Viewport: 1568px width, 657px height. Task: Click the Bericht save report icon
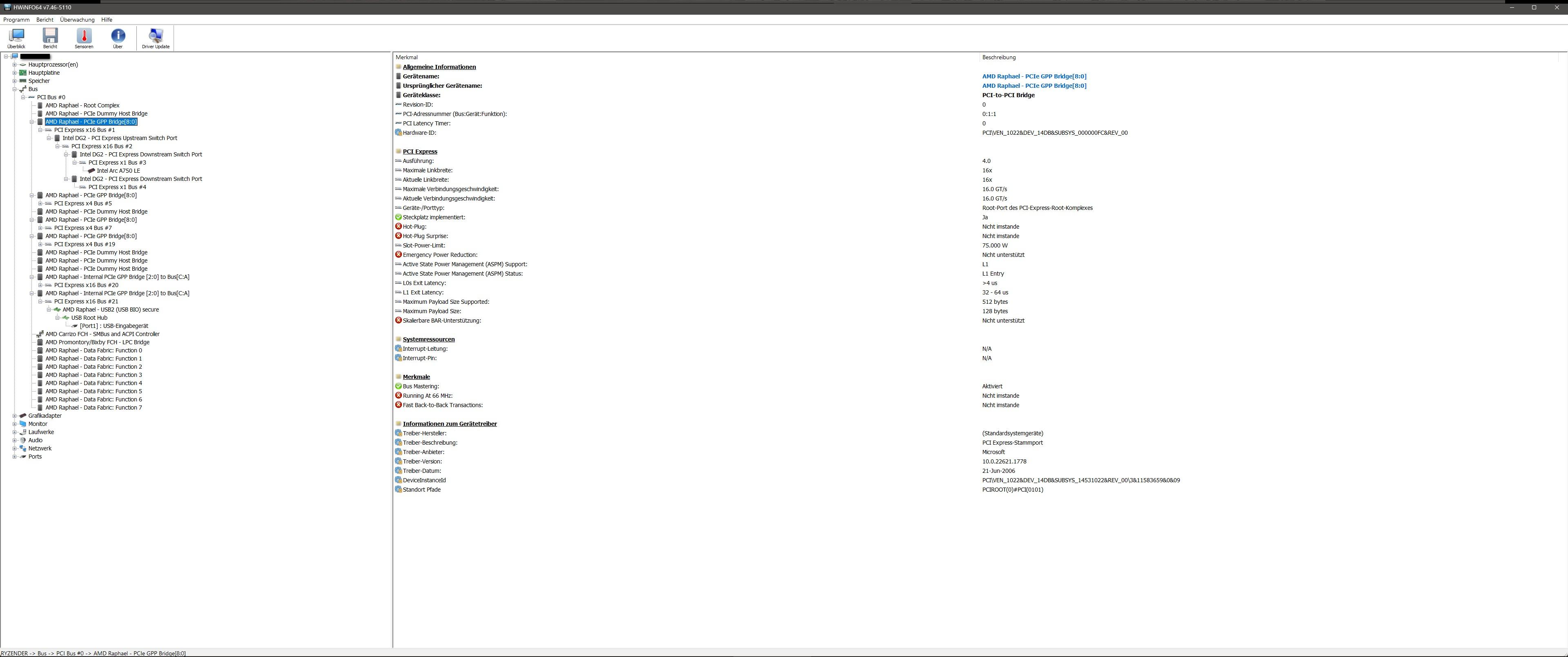[50, 38]
